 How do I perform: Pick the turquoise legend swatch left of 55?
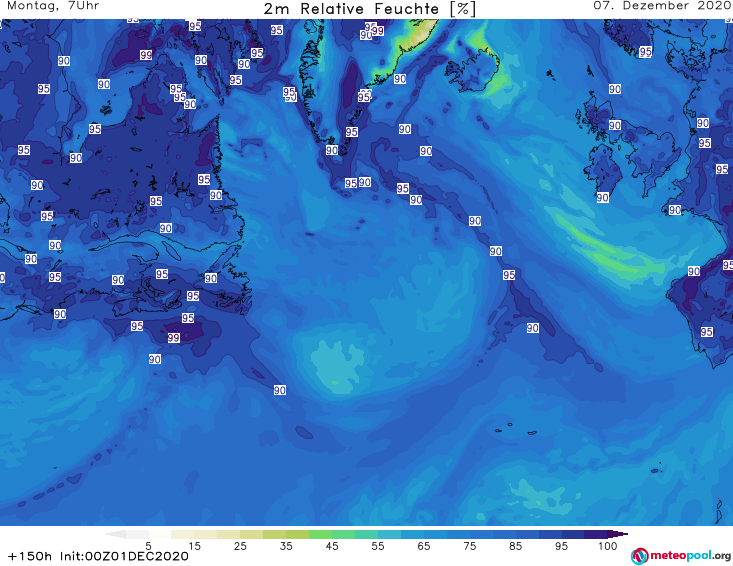pyautogui.click(x=366, y=534)
